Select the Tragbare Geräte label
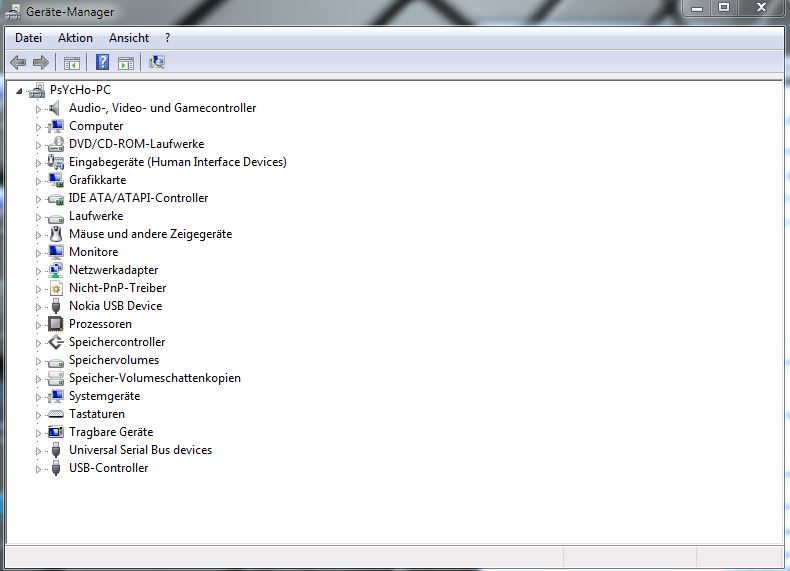The height and width of the screenshot is (571, 790). (x=111, y=432)
